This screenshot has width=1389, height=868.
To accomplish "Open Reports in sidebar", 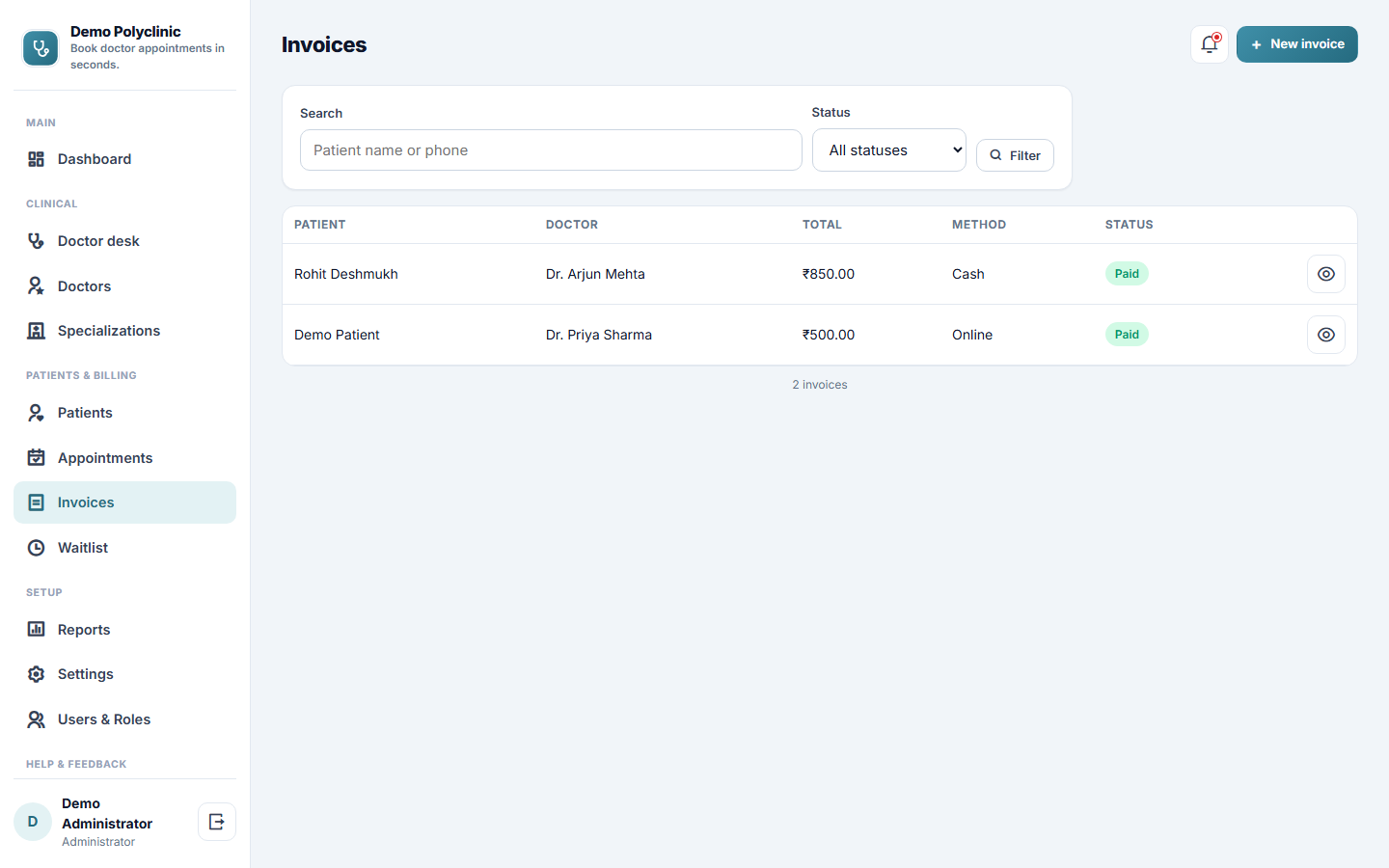I will pyautogui.click(x=124, y=630).
